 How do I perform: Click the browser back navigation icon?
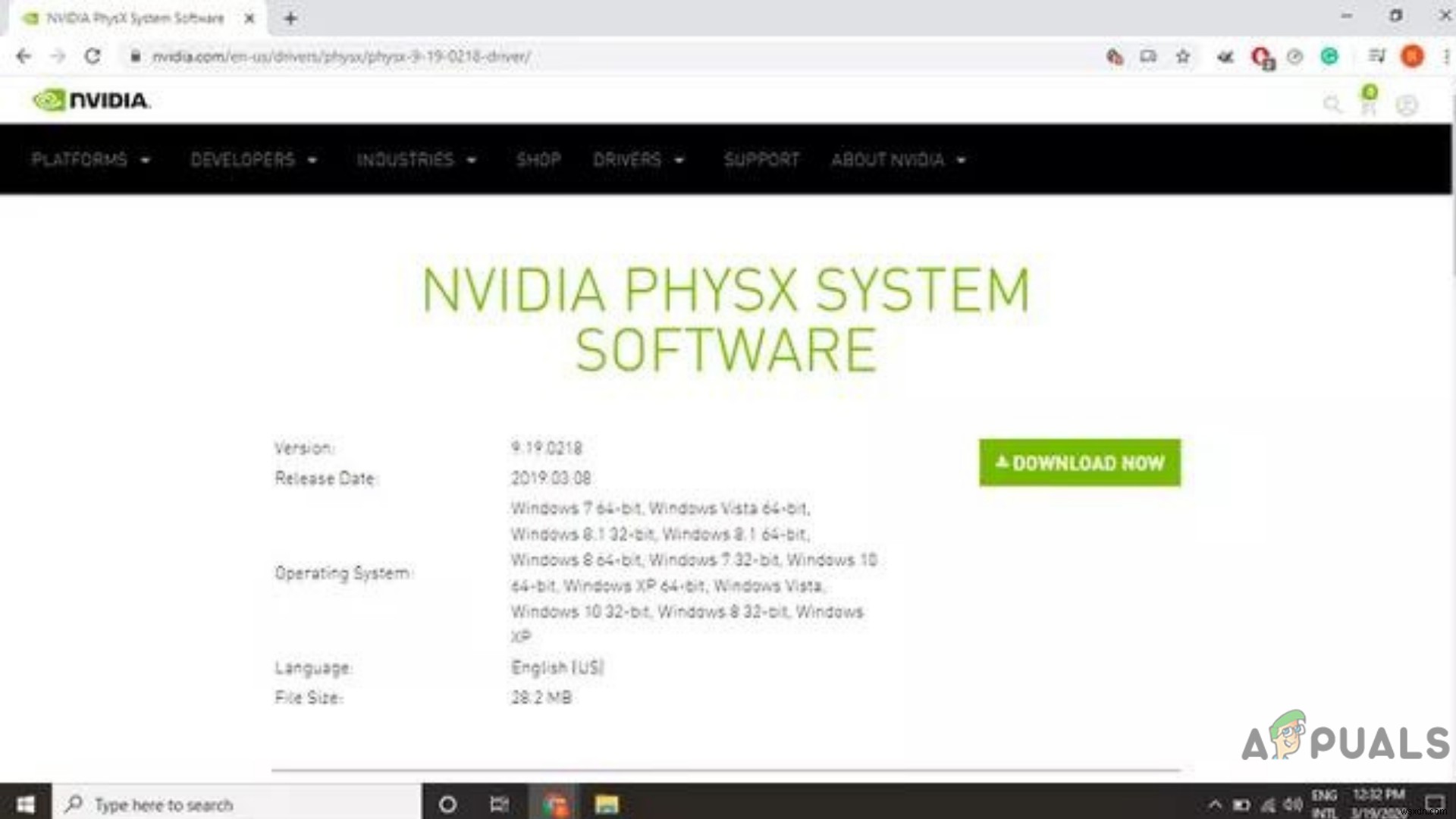(23, 56)
